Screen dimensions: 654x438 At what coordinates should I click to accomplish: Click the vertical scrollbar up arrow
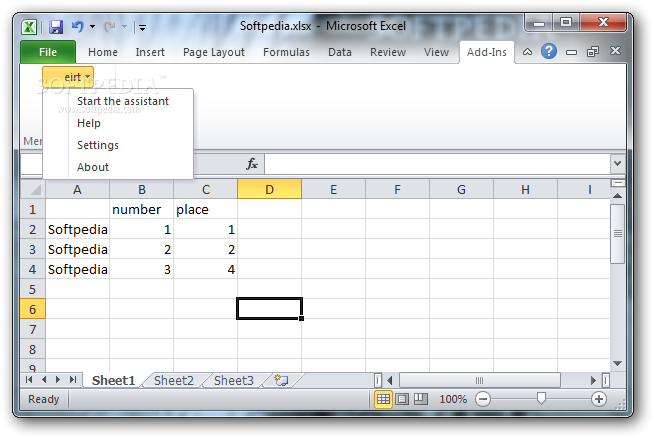point(618,196)
